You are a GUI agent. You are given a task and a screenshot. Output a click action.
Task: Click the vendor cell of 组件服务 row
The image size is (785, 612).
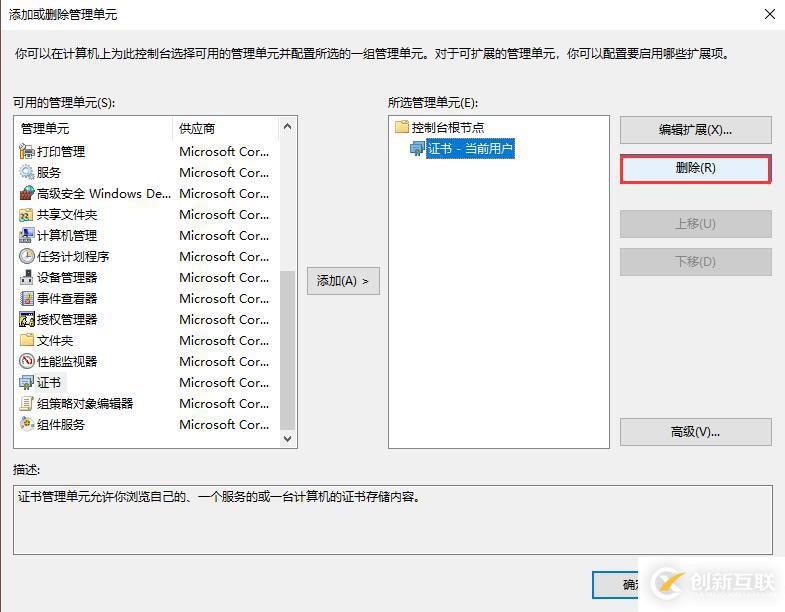(x=224, y=425)
